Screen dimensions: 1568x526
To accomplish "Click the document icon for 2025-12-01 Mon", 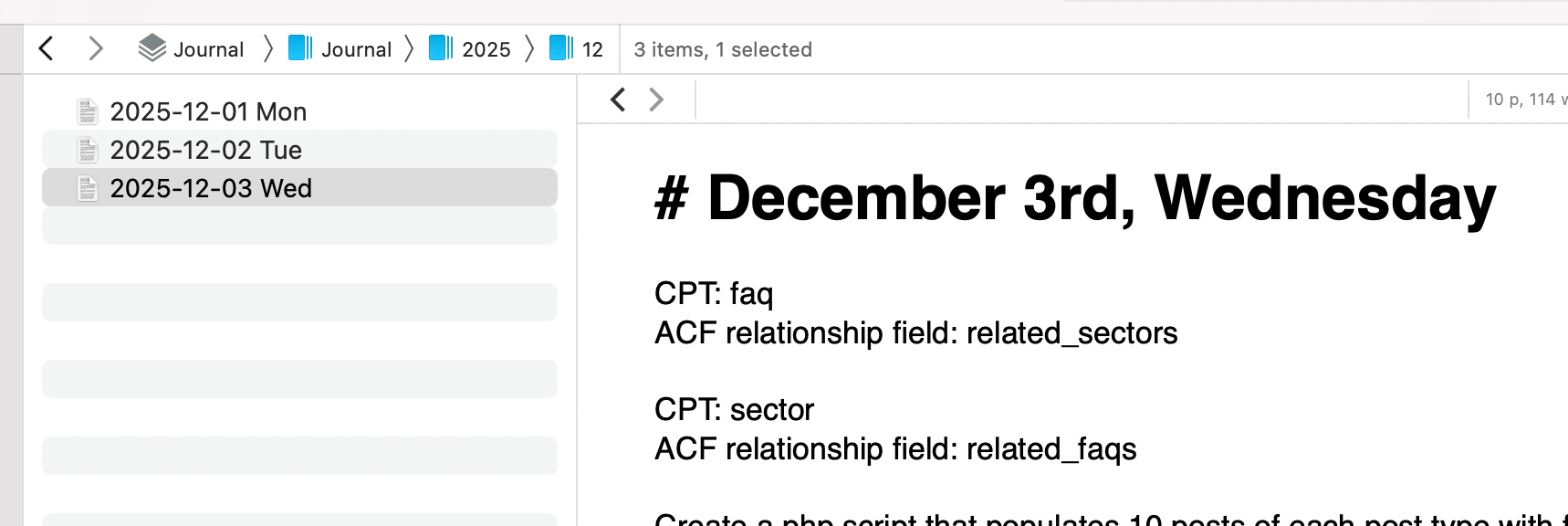I will [88, 111].
